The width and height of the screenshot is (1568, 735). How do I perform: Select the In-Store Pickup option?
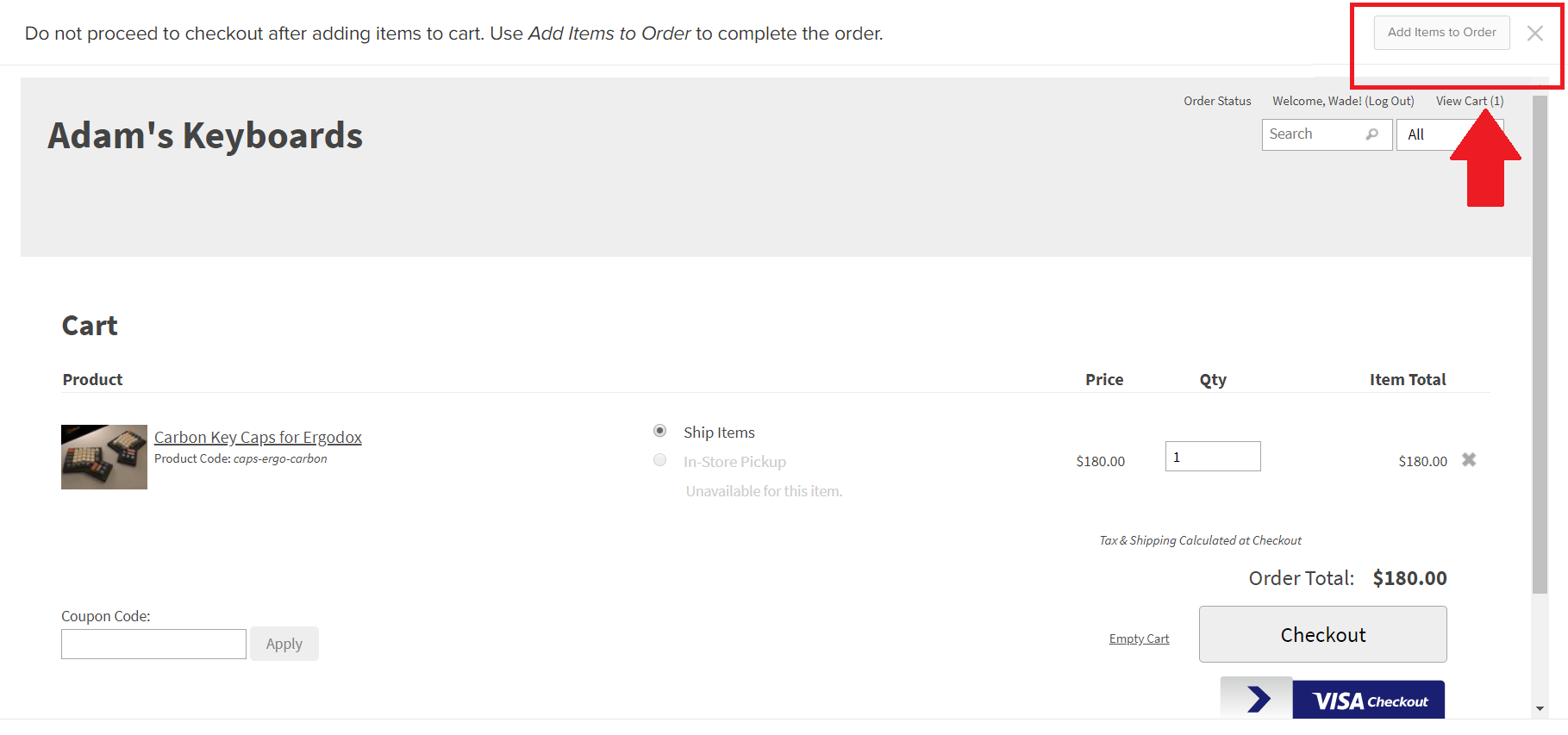pyautogui.click(x=659, y=460)
